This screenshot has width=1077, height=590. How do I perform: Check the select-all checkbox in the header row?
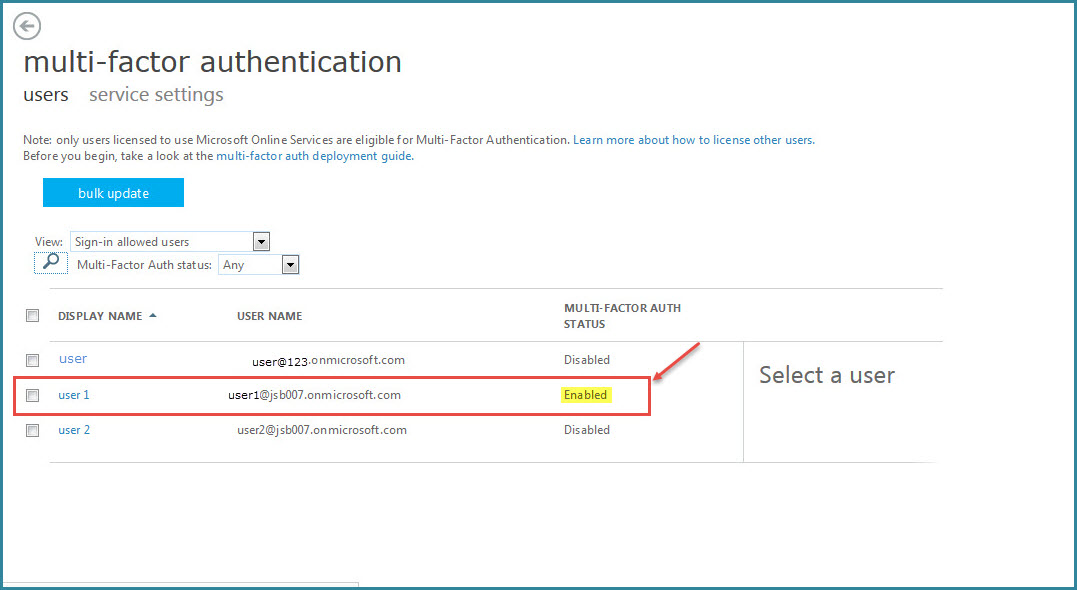tap(32, 315)
